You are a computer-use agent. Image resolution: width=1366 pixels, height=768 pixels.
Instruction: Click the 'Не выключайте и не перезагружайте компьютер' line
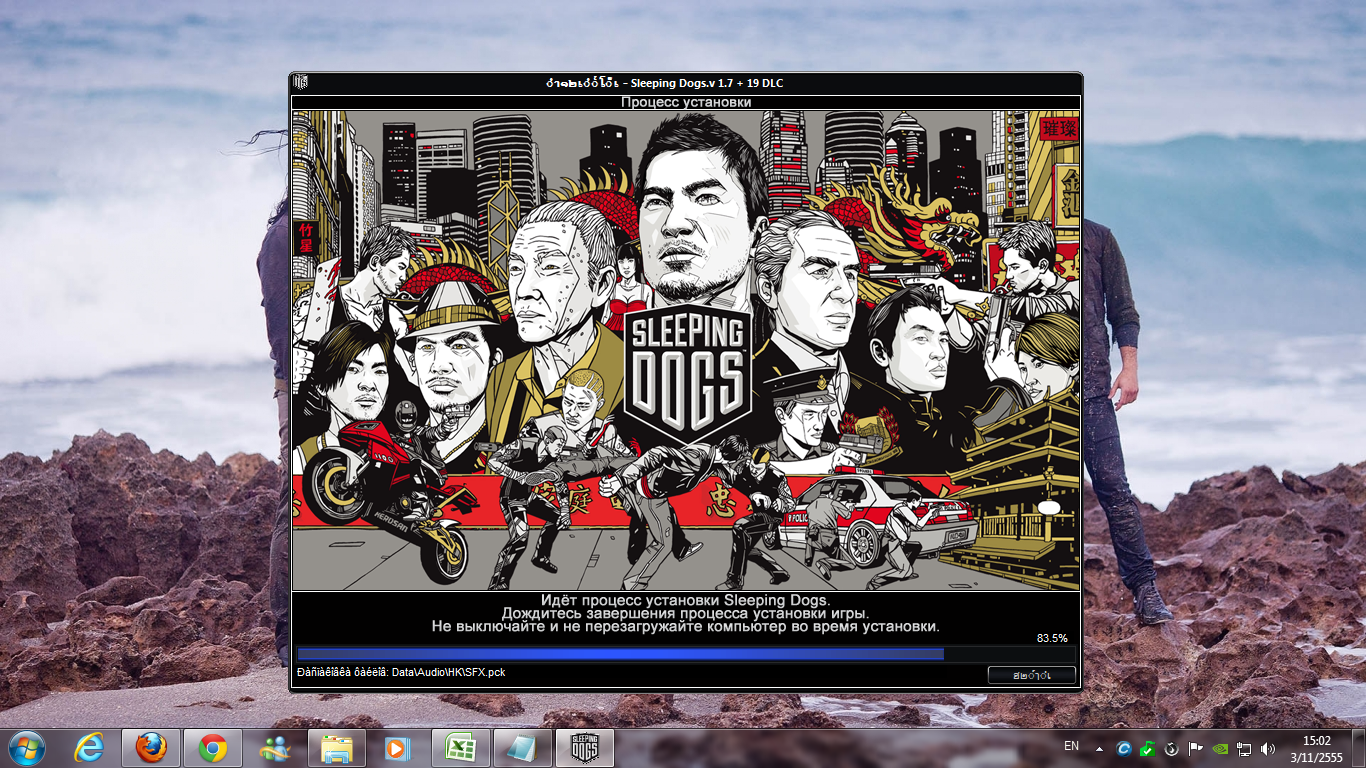pos(685,626)
